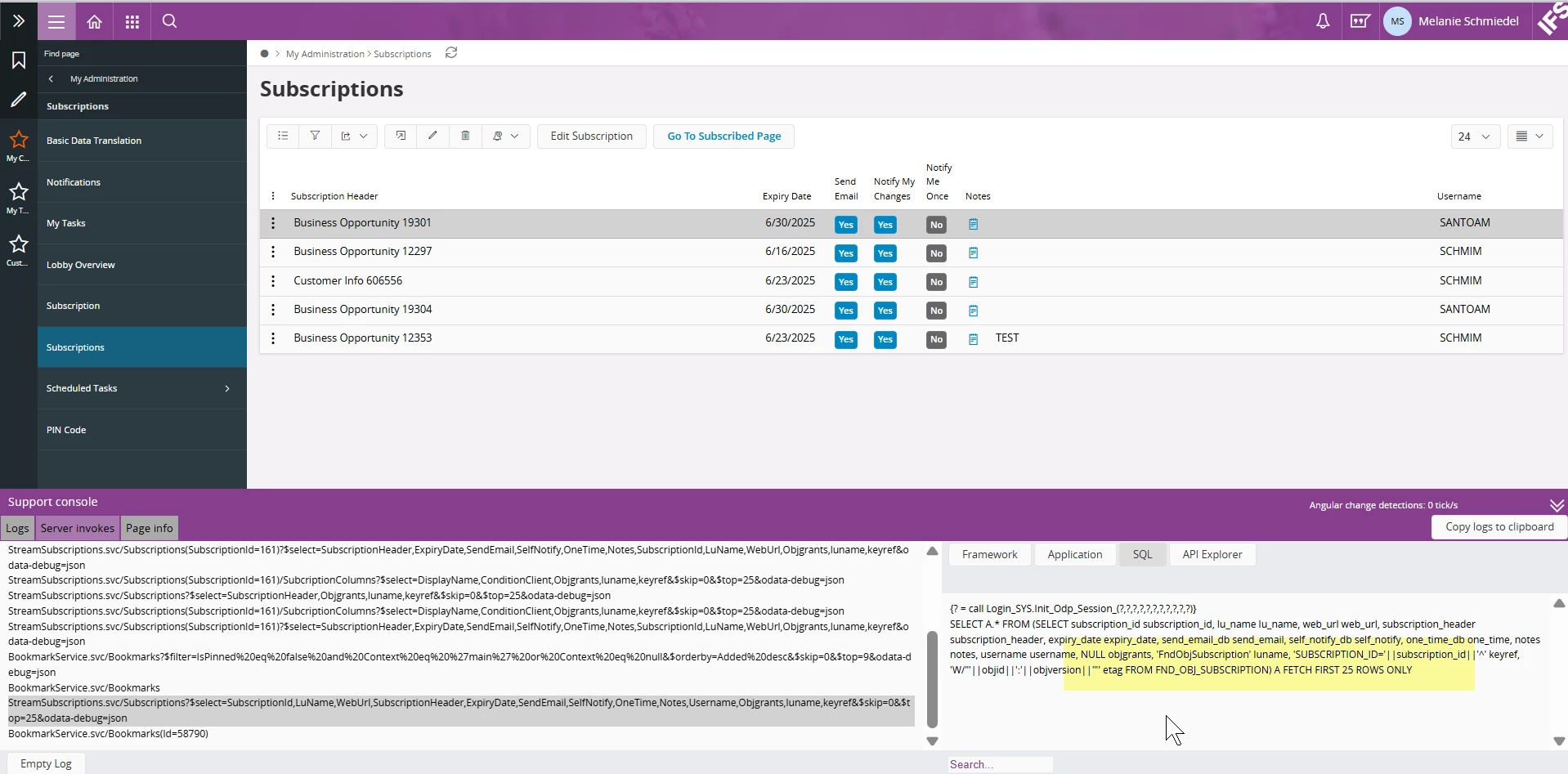Expand the navigator with the double-chevron icon
1568x774 pixels.
(x=18, y=20)
